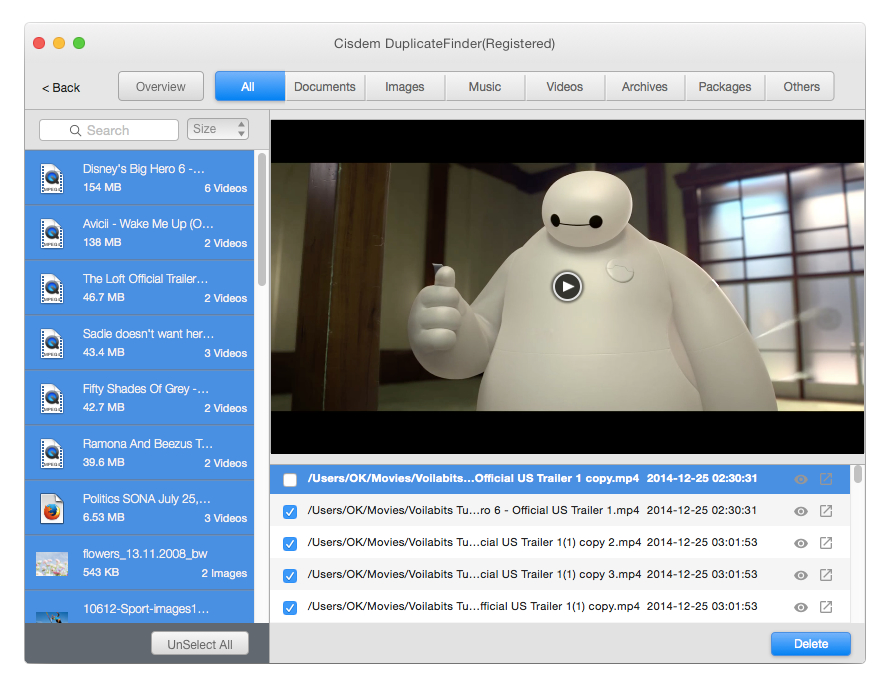Reveal Official US Trailer 1.mp4 in Finder icon

click(826, 511)
